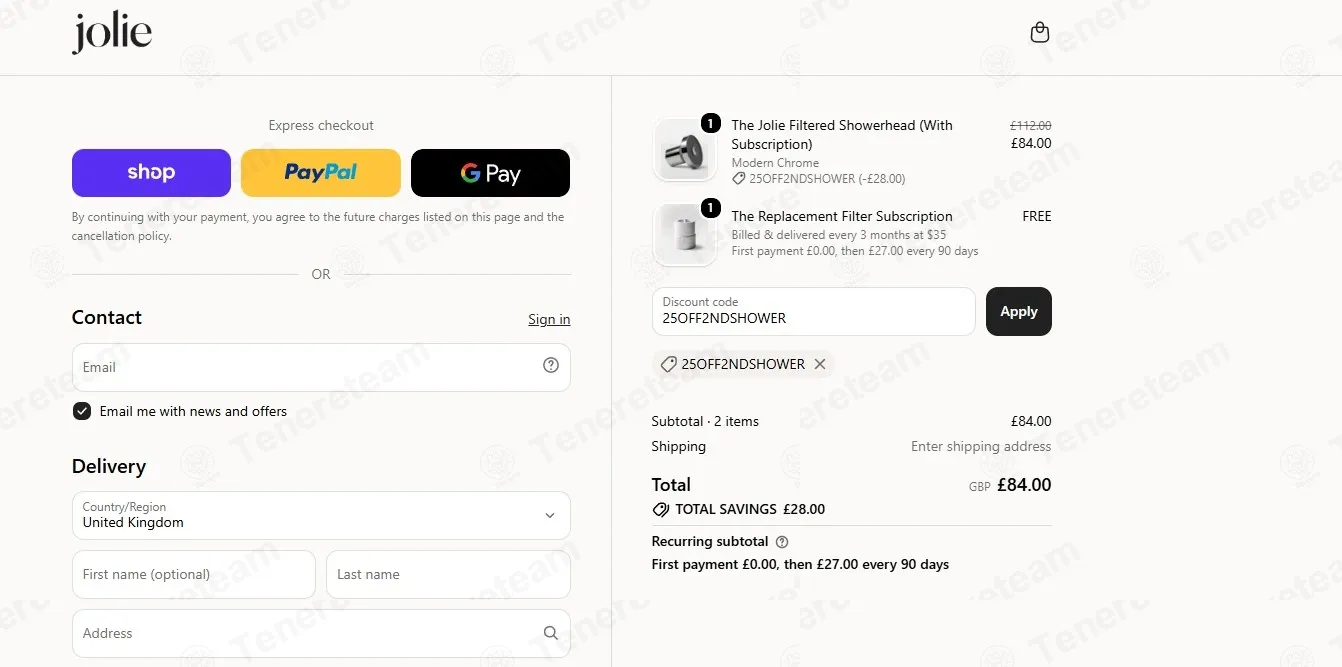Click the Last name field

click(x=448, y=575)
